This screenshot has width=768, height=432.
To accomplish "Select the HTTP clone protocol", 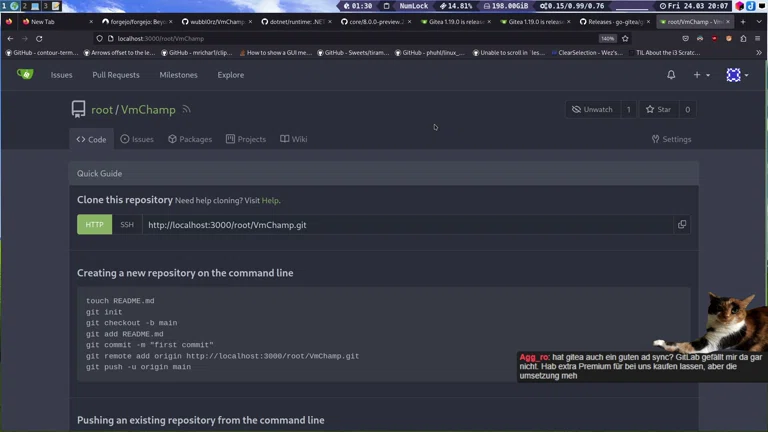I will click(x=94, y=225).
